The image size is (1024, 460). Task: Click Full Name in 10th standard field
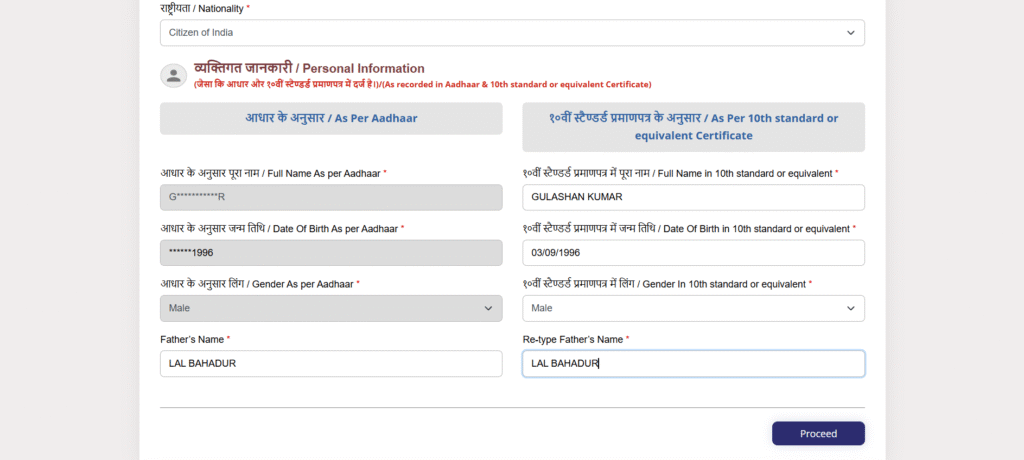693,197
